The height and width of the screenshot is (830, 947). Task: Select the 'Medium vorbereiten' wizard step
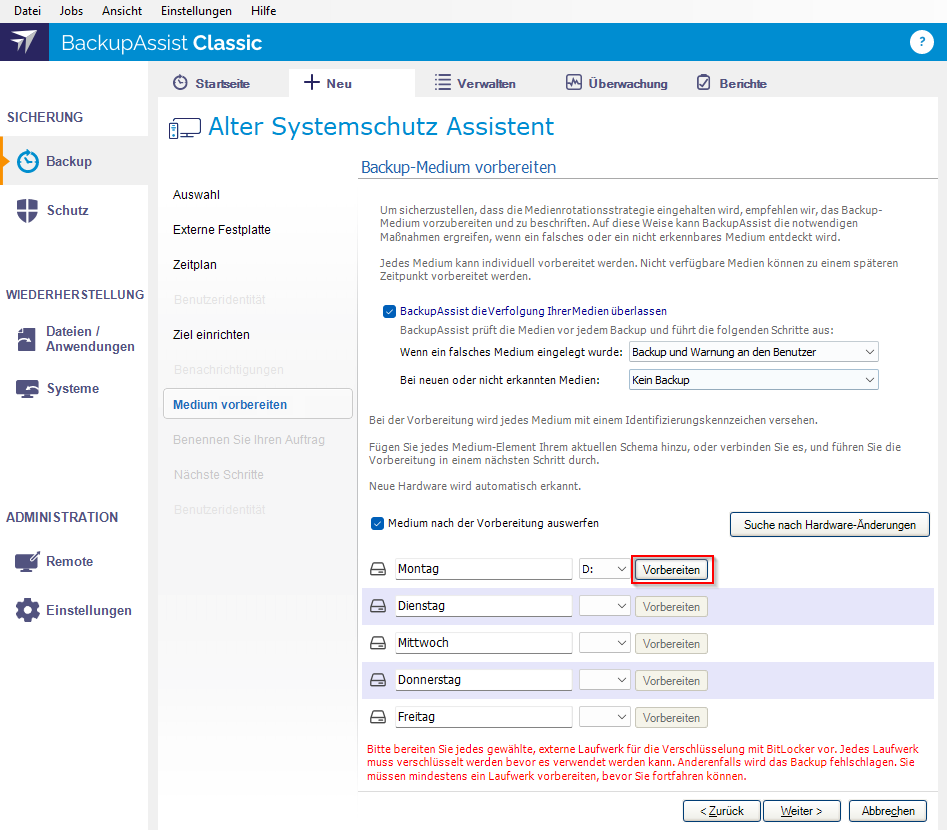(257, 404)
